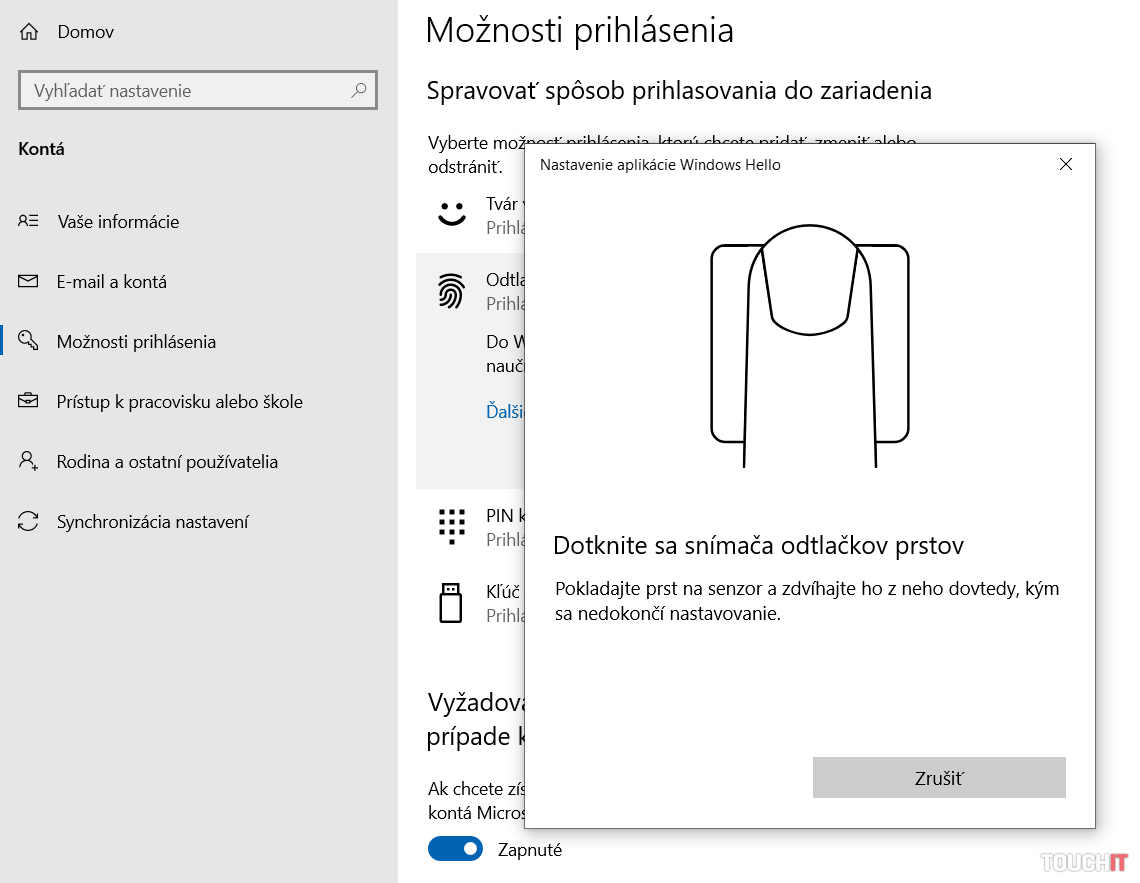
Task: Click the Synchronizácia nastavení sync arrows icon
Action: tap(28, 521)
